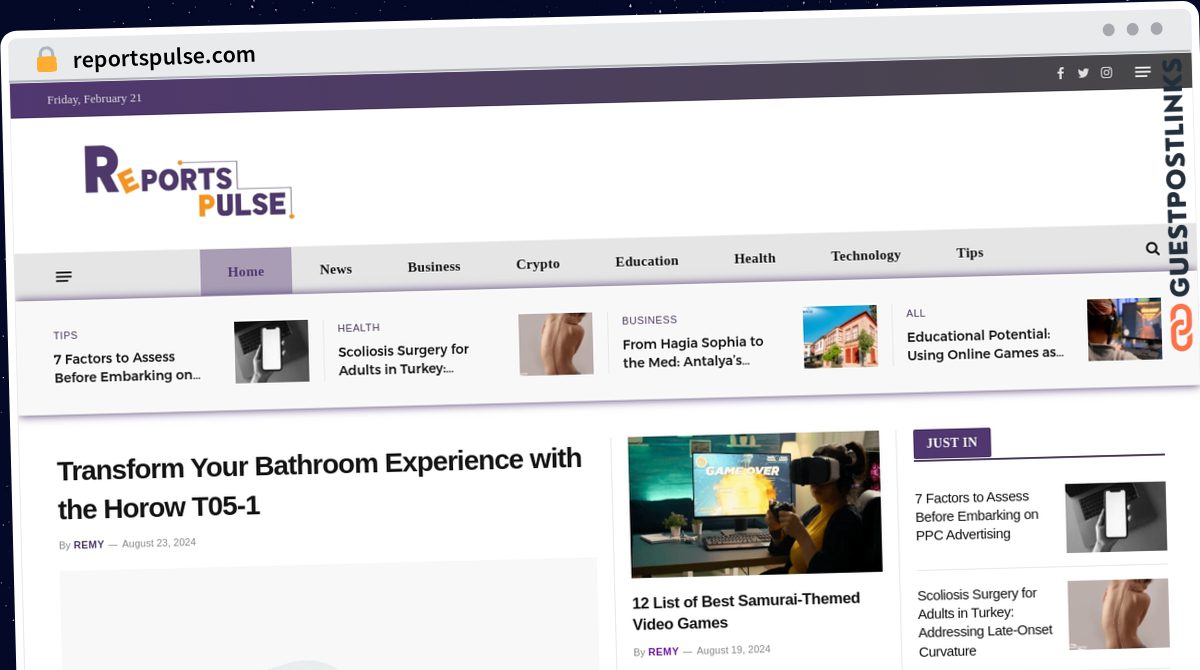Image resolution: width=1200 pixels, height=670 pixels.
Task: Select the JUST IN sidebar tab
Action: tap(952, 442)
